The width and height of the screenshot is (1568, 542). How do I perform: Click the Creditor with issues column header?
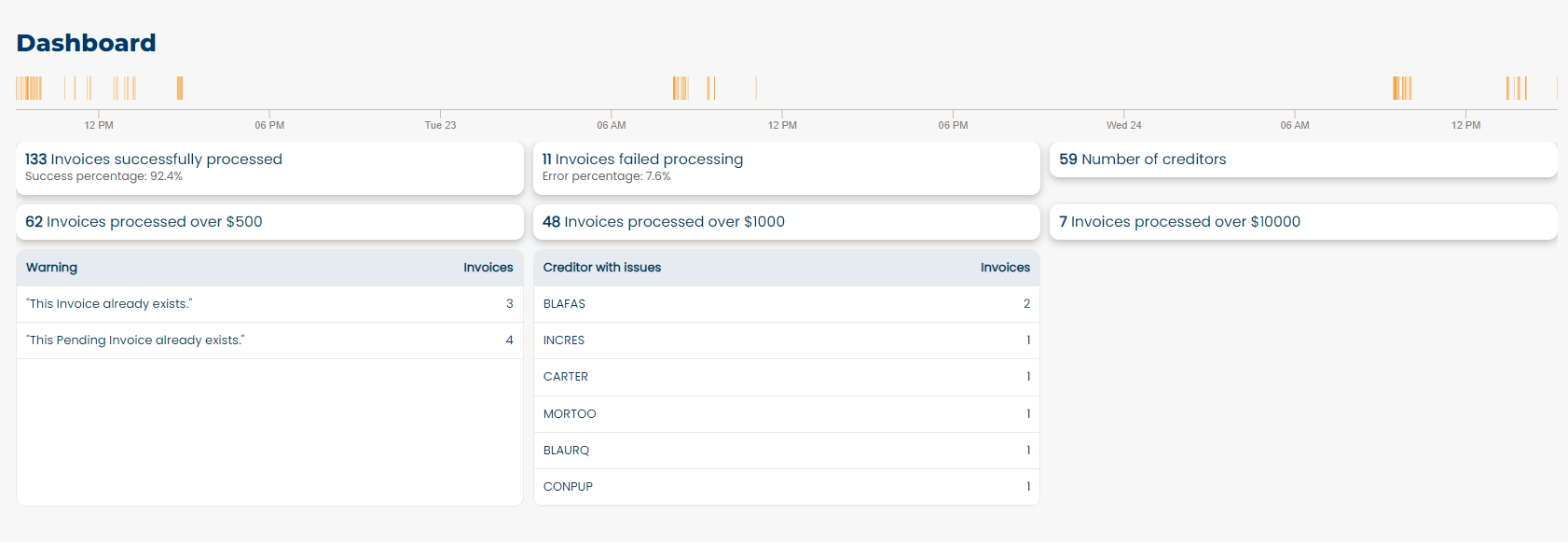click(x=602, y=268)
